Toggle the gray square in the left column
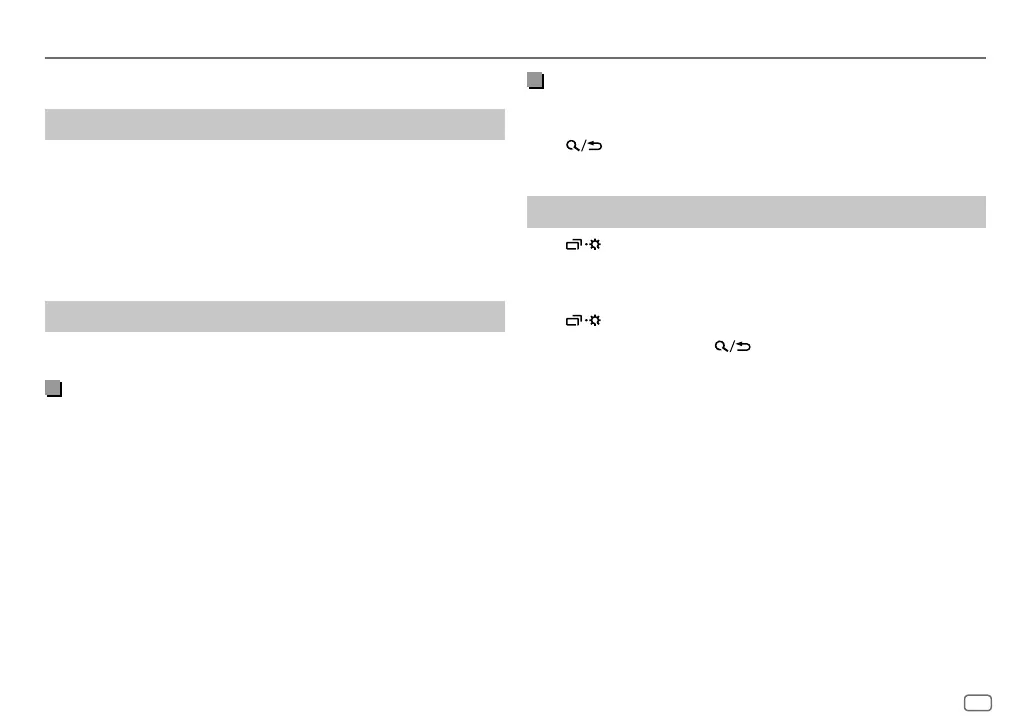Viewport: 1032px width, 726px height. (53, 389)
